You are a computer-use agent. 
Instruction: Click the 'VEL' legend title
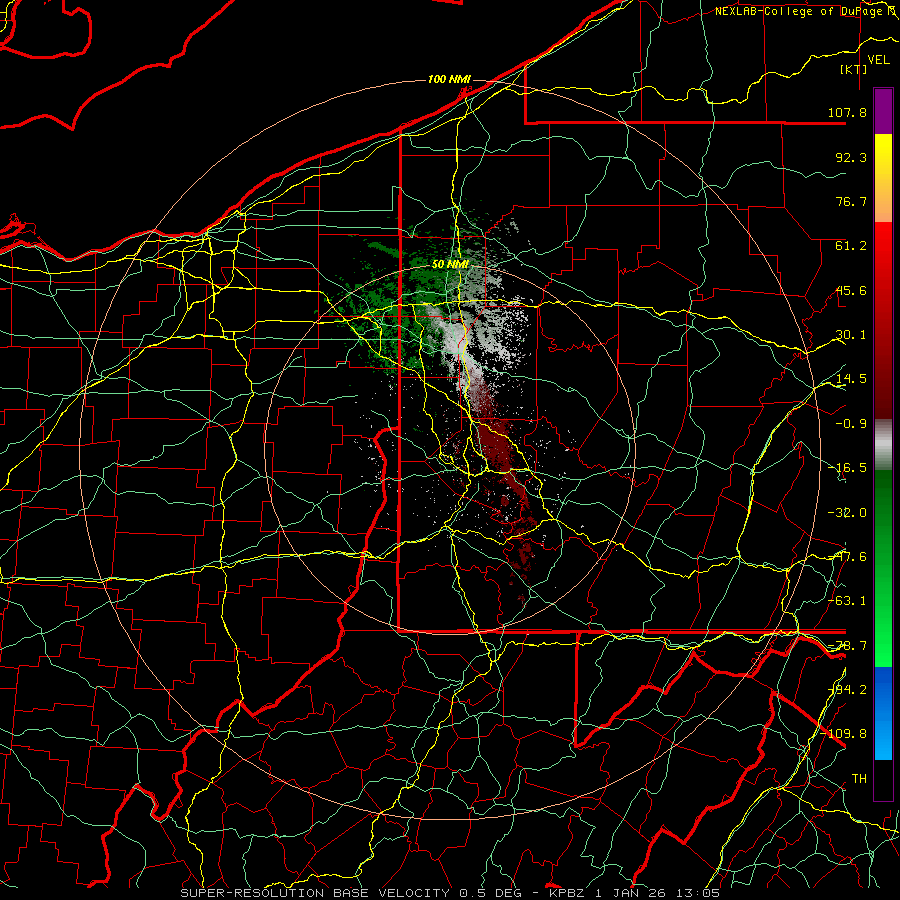[878, 60]
